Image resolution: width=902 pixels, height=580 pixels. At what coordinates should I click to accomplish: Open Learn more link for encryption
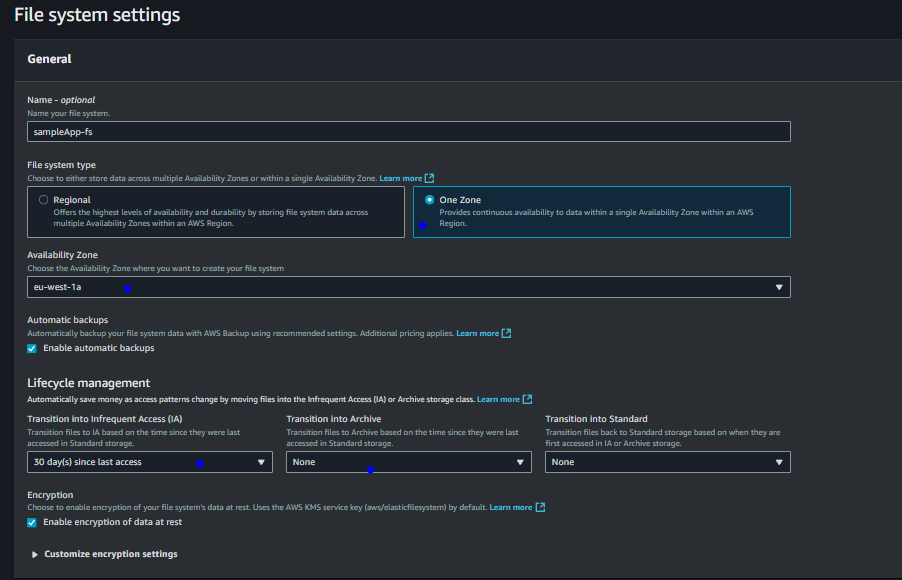tap(511, 508)
